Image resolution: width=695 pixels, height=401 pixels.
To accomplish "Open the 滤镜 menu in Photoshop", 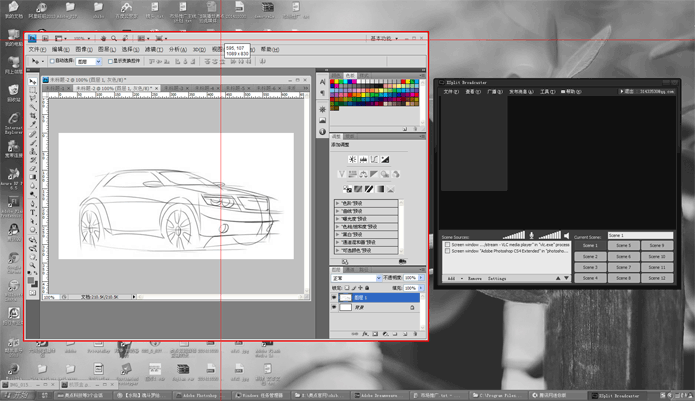I will (153, 50).
